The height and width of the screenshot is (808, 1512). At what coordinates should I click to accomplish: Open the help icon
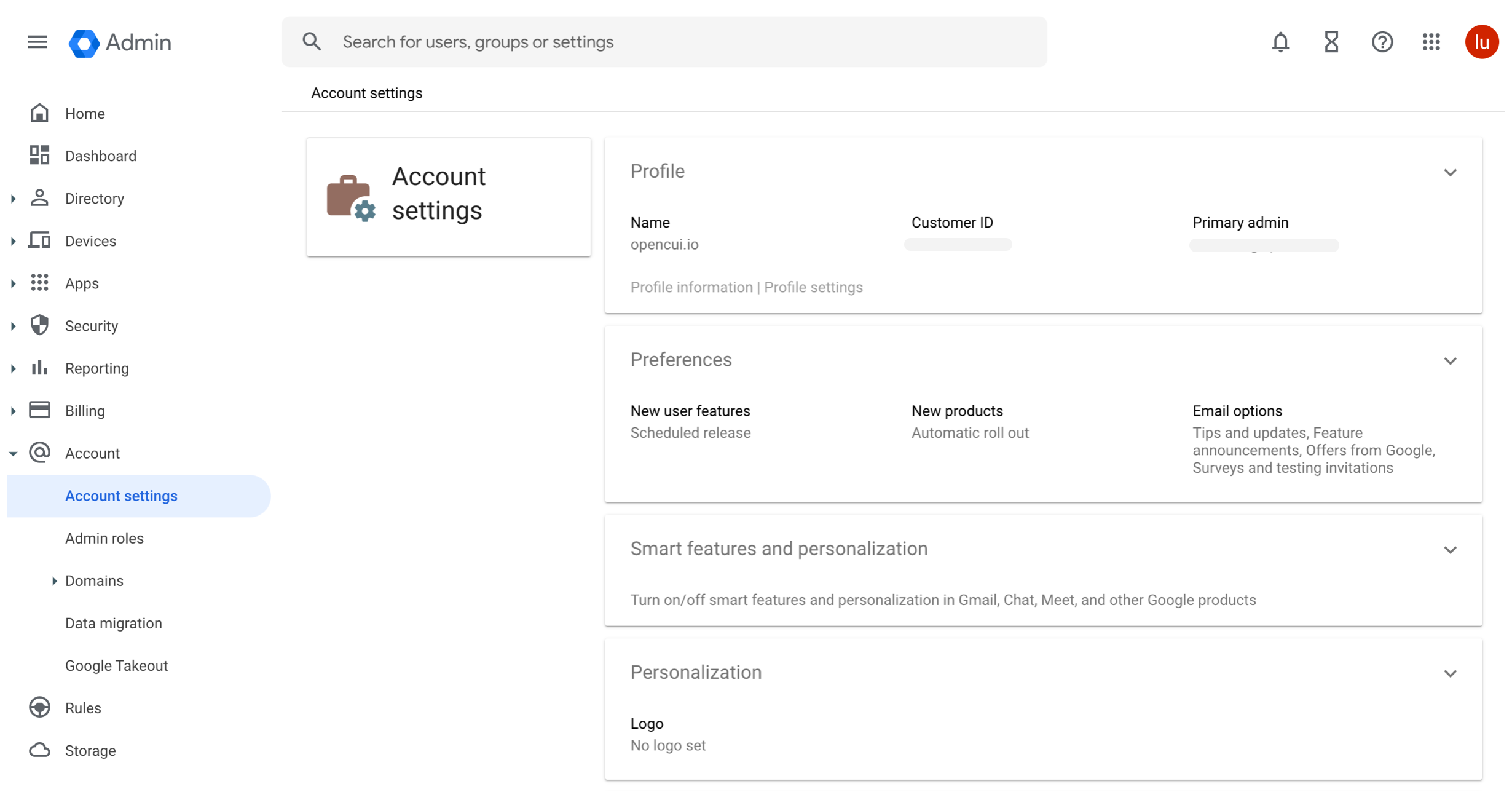click(1382, 42)
